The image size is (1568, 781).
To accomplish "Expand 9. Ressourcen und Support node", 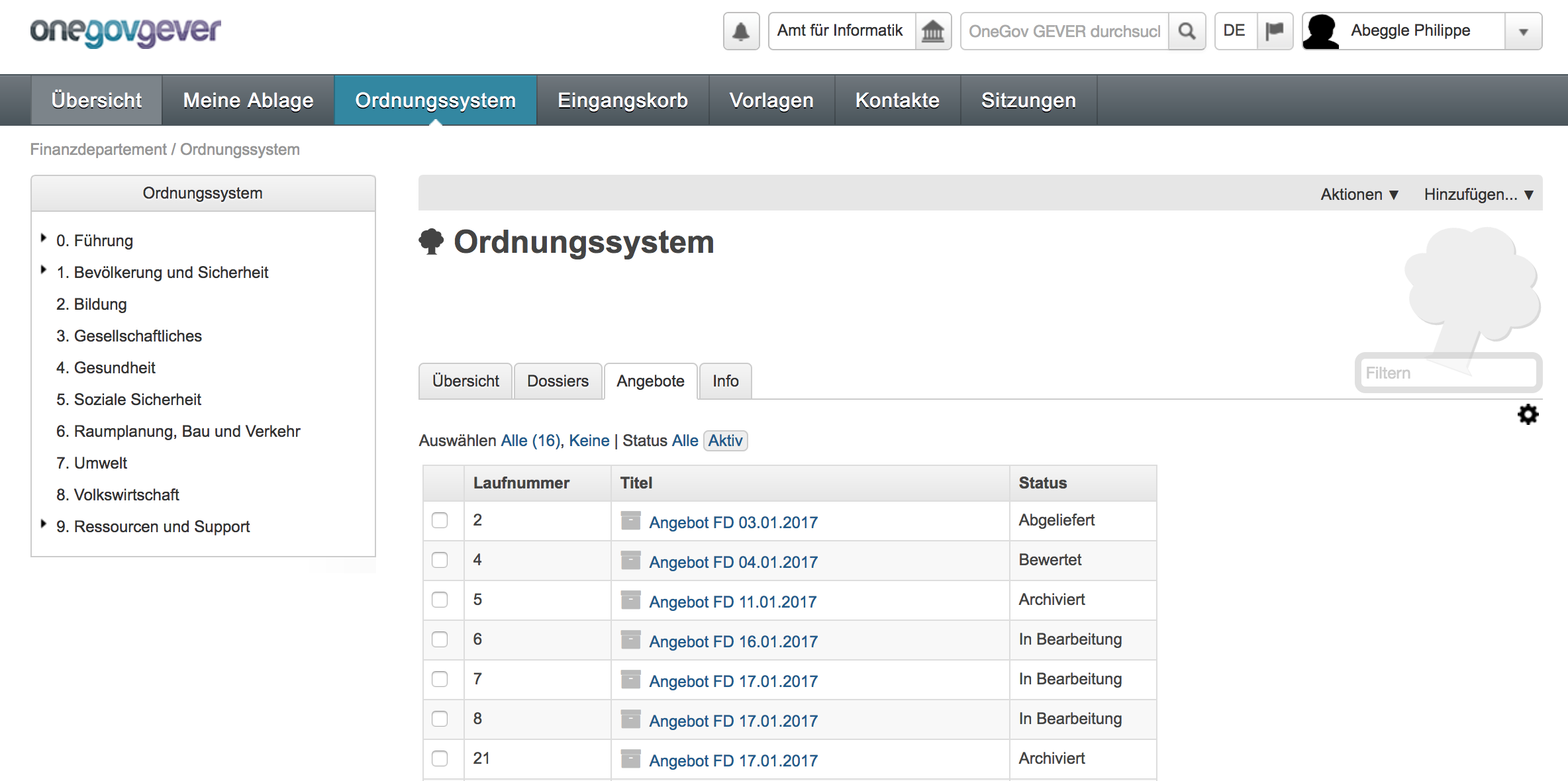I will click(x=44, y=524).
